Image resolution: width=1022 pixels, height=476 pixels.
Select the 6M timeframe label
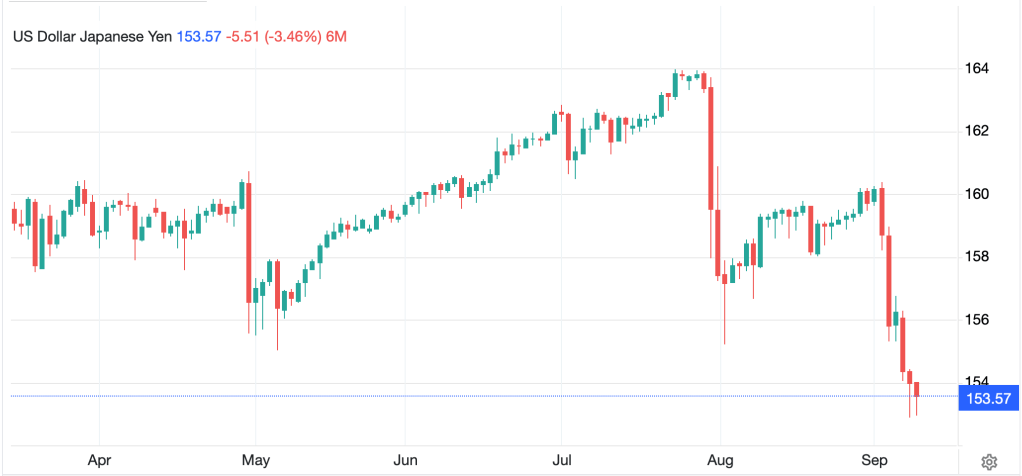pos(336,37)
